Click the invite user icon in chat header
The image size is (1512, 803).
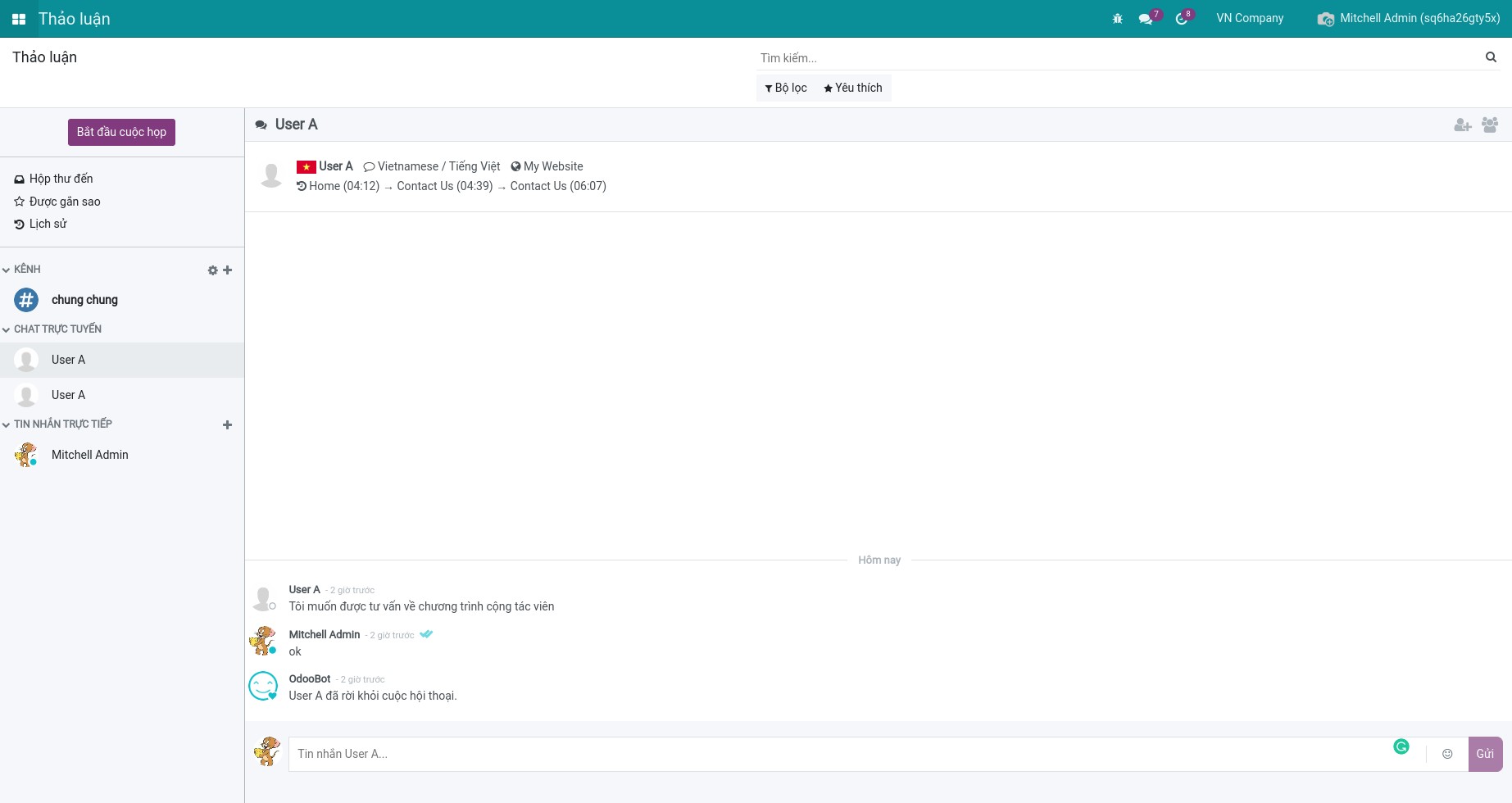(x=1462, y=125)
